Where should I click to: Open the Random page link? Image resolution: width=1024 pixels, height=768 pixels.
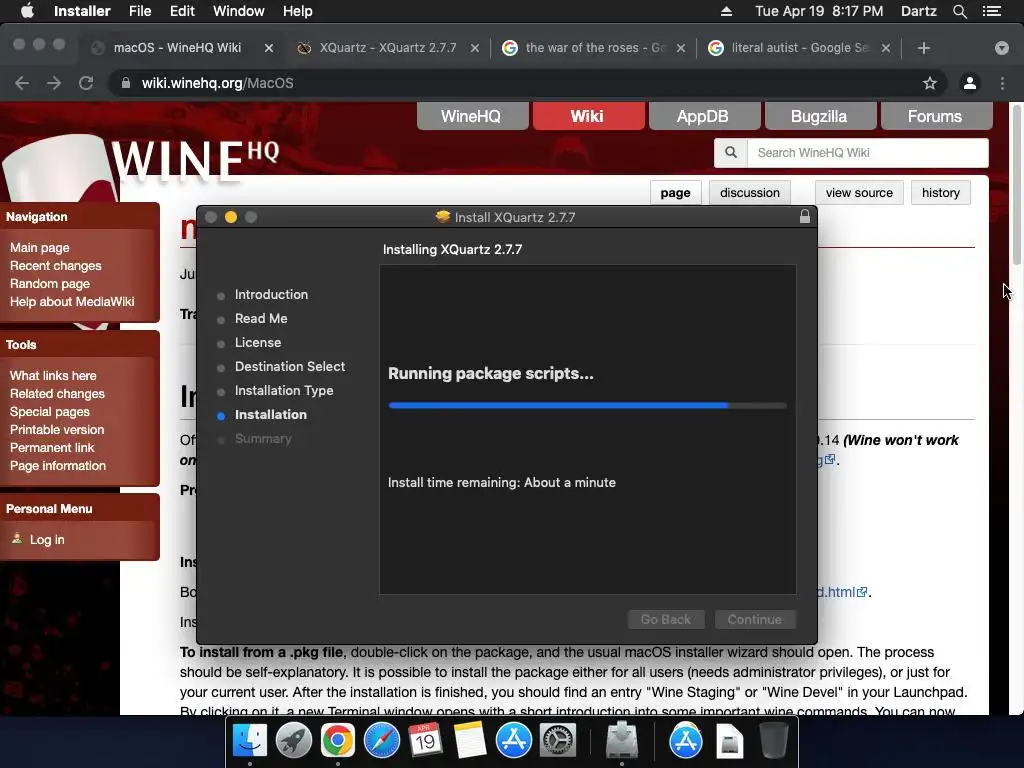click(x=50, y=283)
